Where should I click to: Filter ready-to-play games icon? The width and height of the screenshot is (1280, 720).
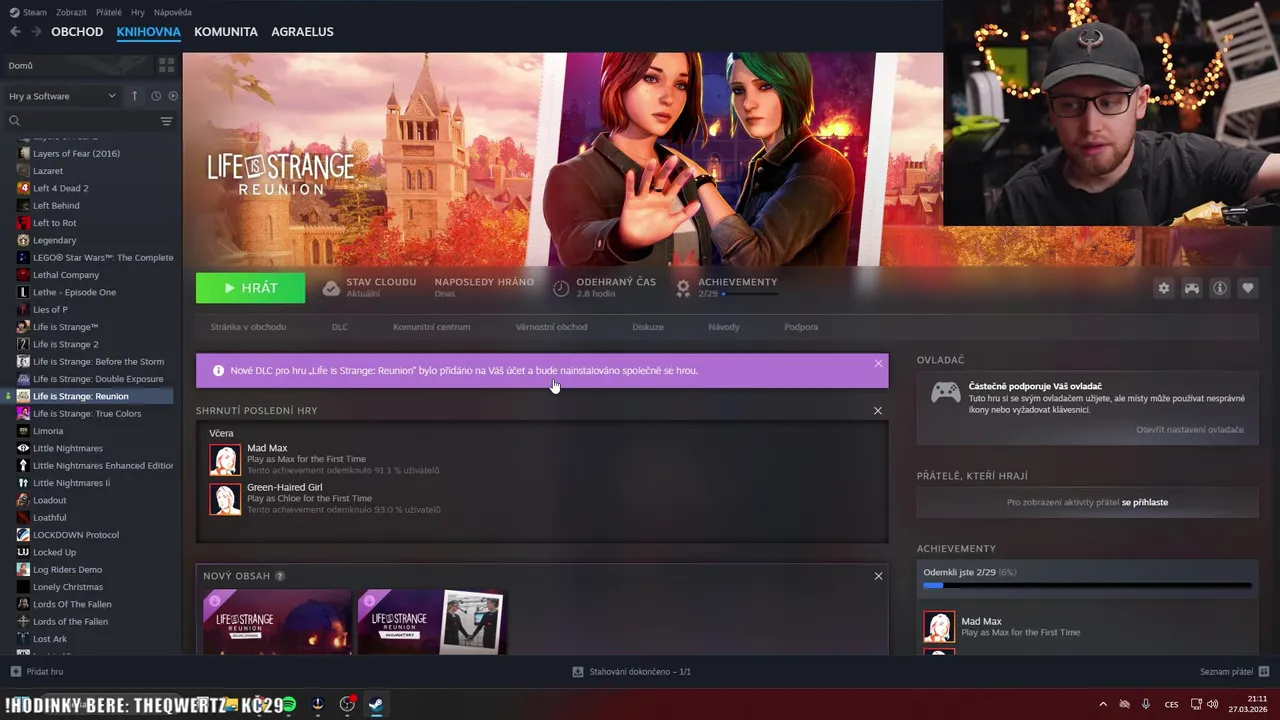coord(173,96)
